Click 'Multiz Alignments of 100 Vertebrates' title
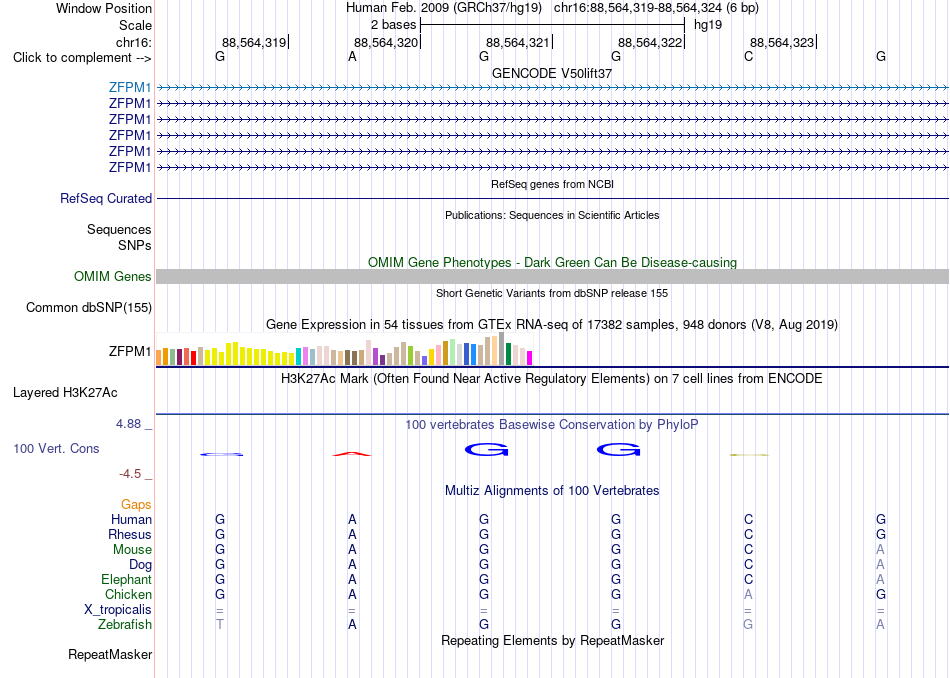 click(x=552, y=491)
